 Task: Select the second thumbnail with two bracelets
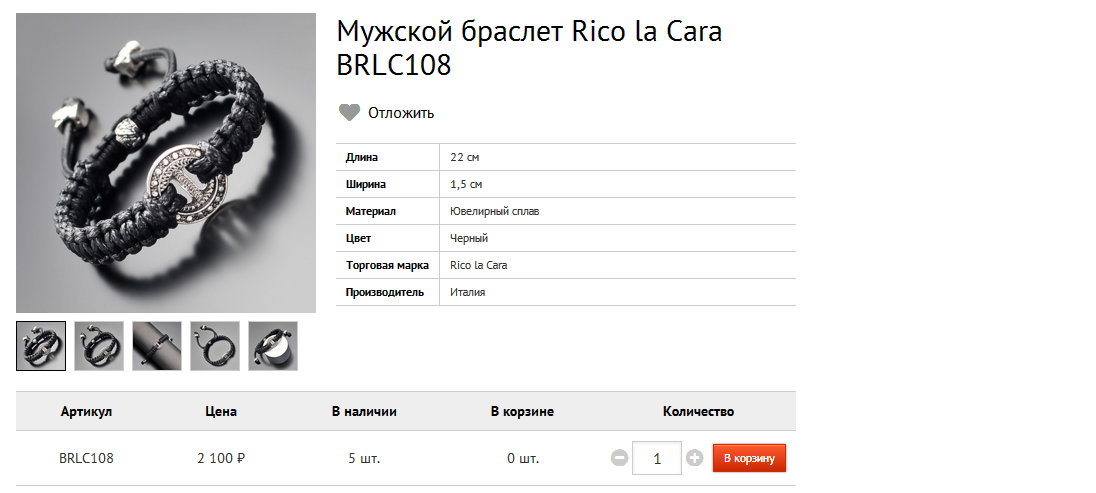99,346
